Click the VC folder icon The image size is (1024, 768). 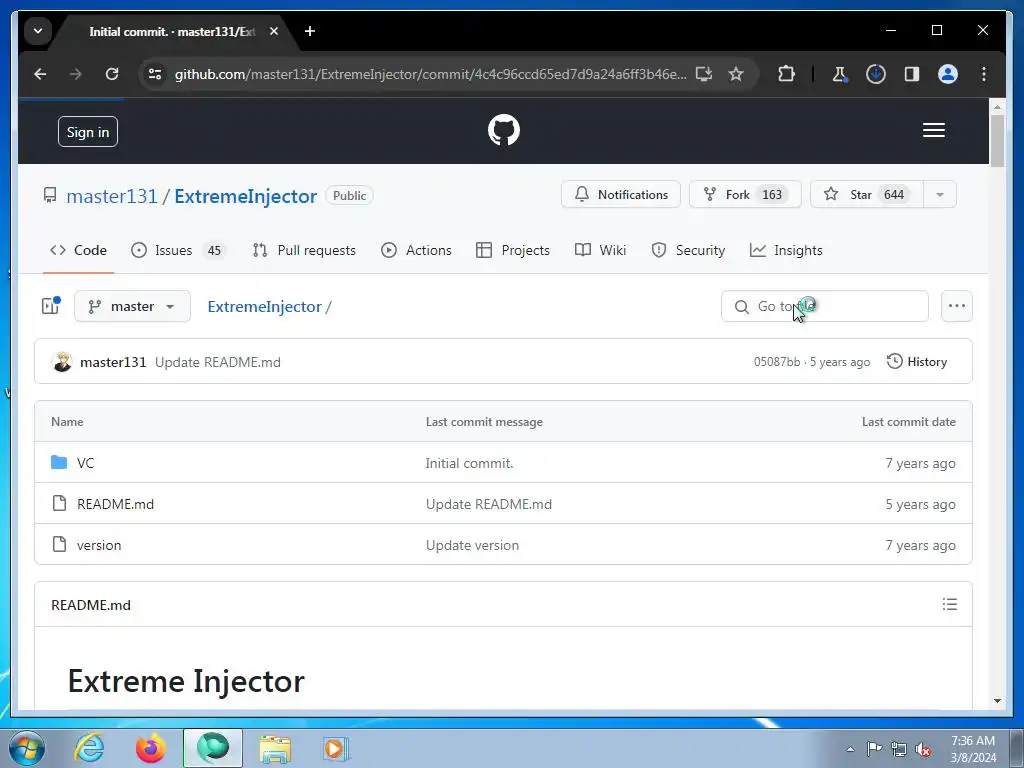[x=59, y=462]
